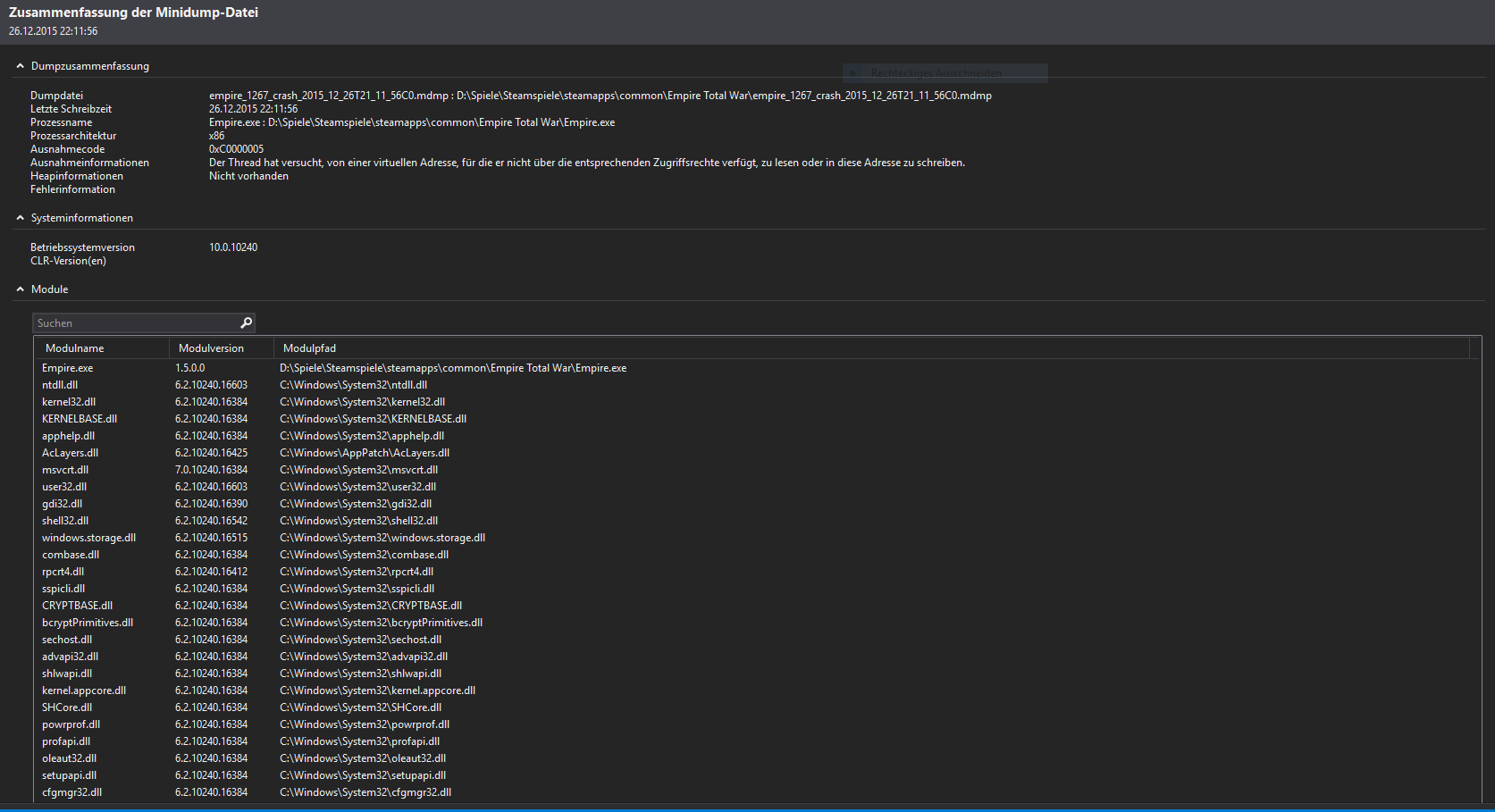
Task: Click the title Zusammenfassung der Minidump-Datei
Action: tap(133, 13)
